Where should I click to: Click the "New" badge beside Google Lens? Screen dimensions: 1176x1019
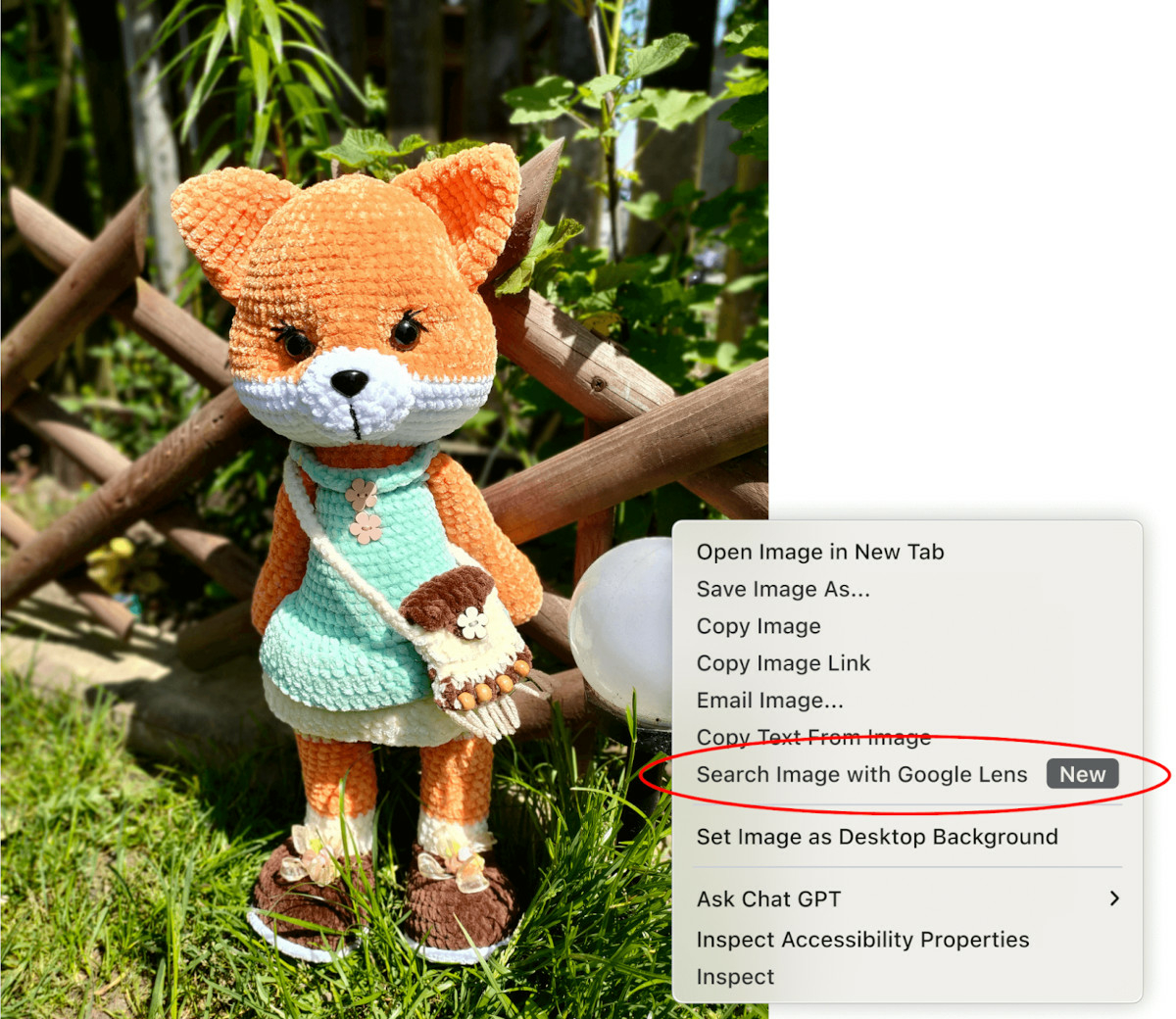(1081, 774)
